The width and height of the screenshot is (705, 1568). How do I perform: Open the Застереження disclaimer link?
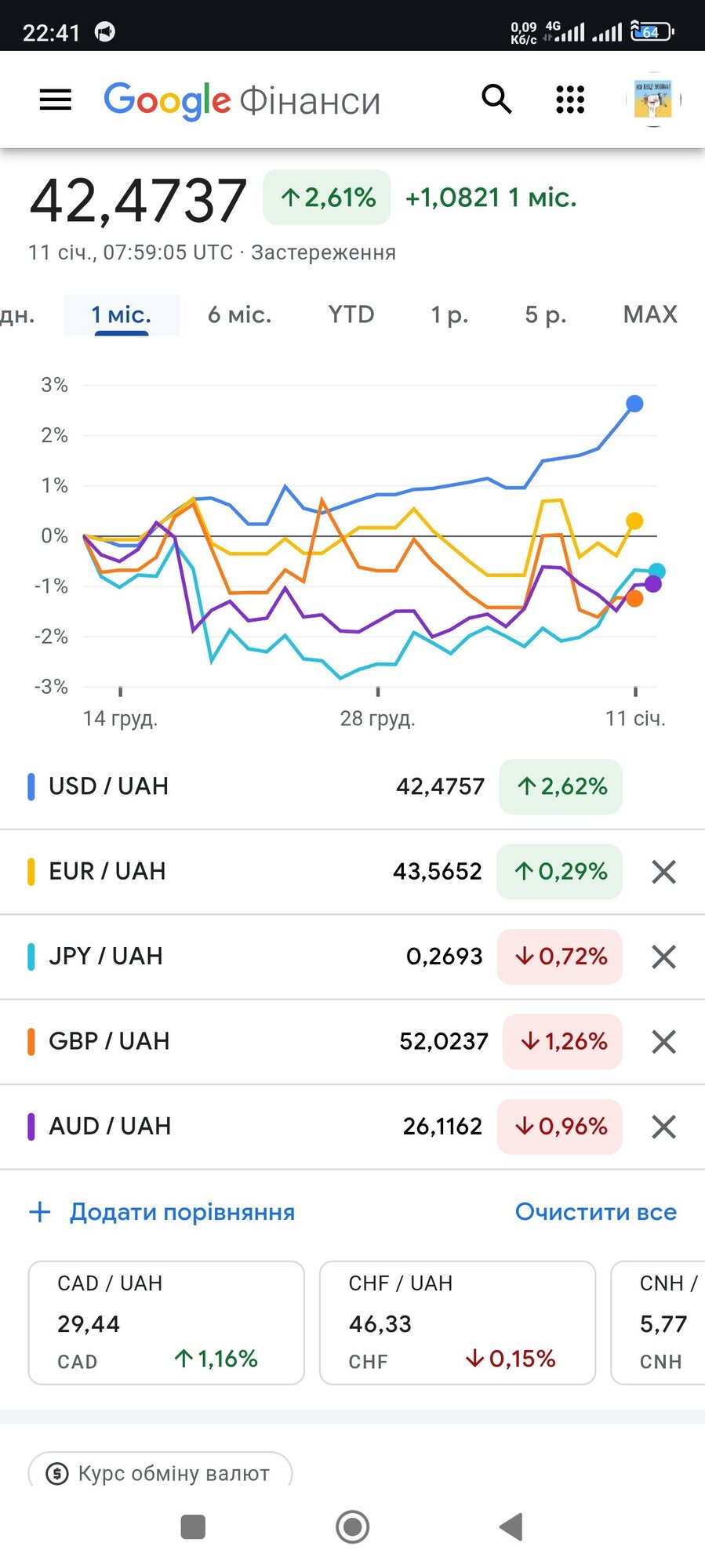click(x=323, y=252)
